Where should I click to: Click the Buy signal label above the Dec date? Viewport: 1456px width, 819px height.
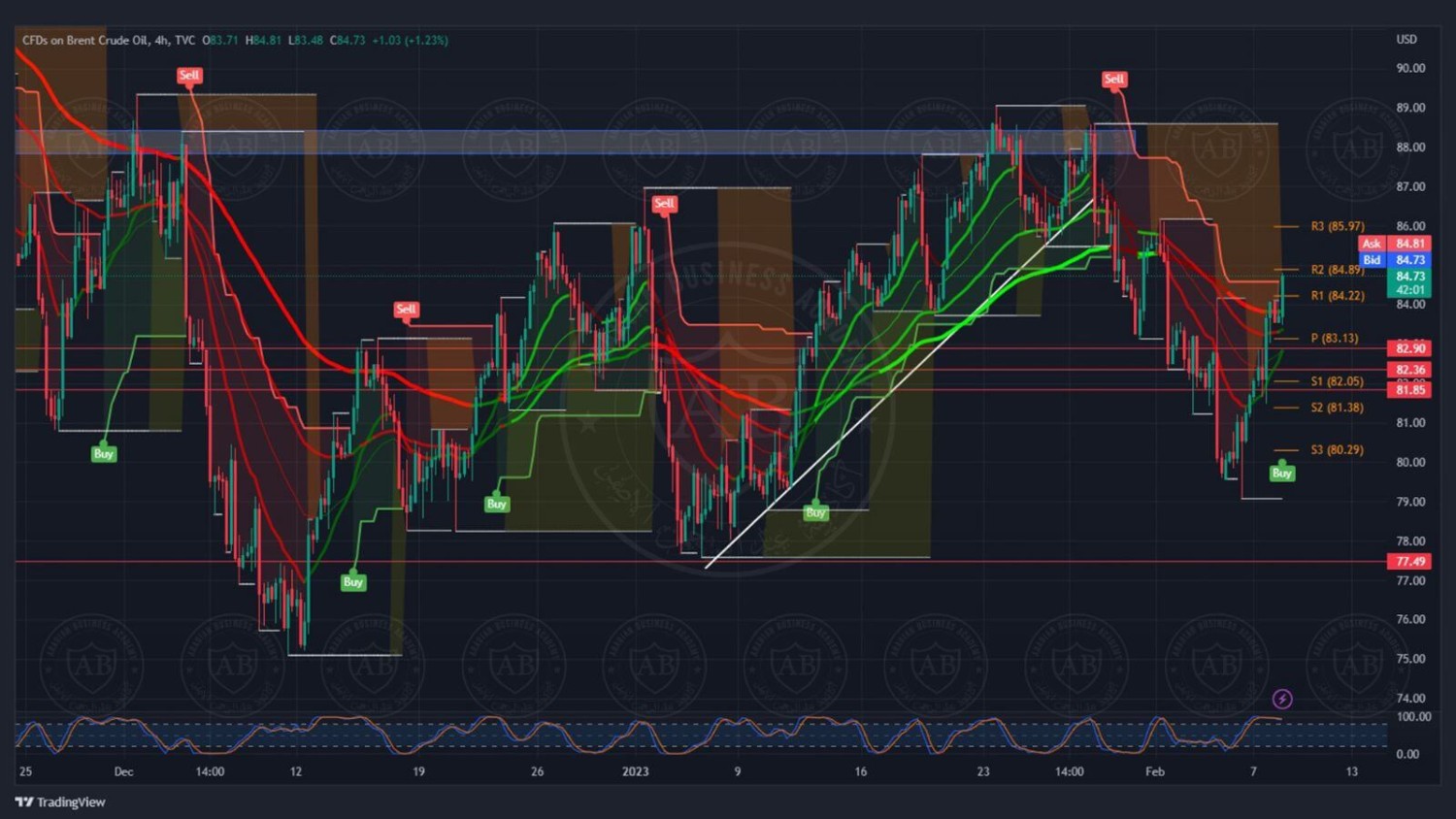104,454
